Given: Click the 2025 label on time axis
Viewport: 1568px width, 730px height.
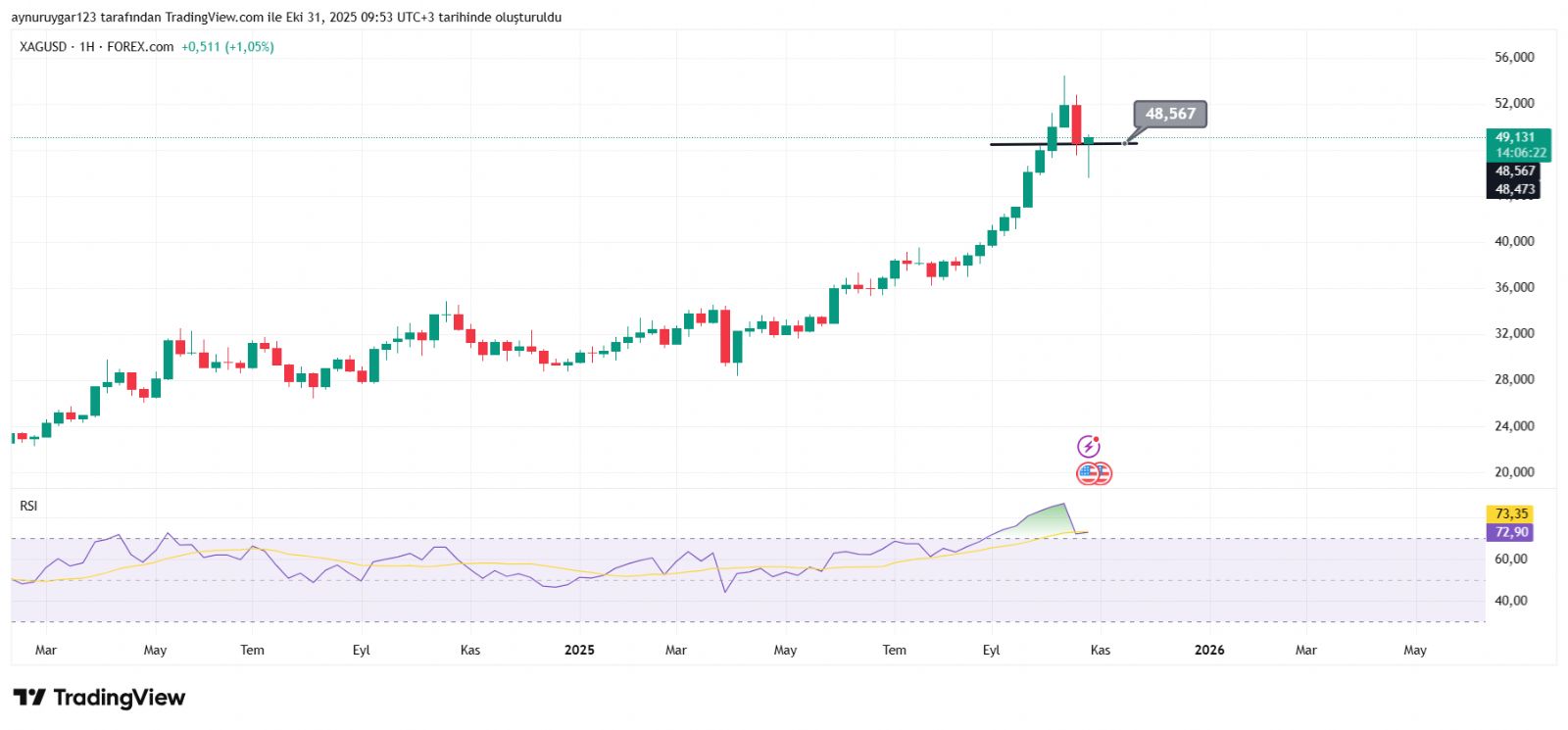Looking at the screenshot, I should (x=579, y=650).
